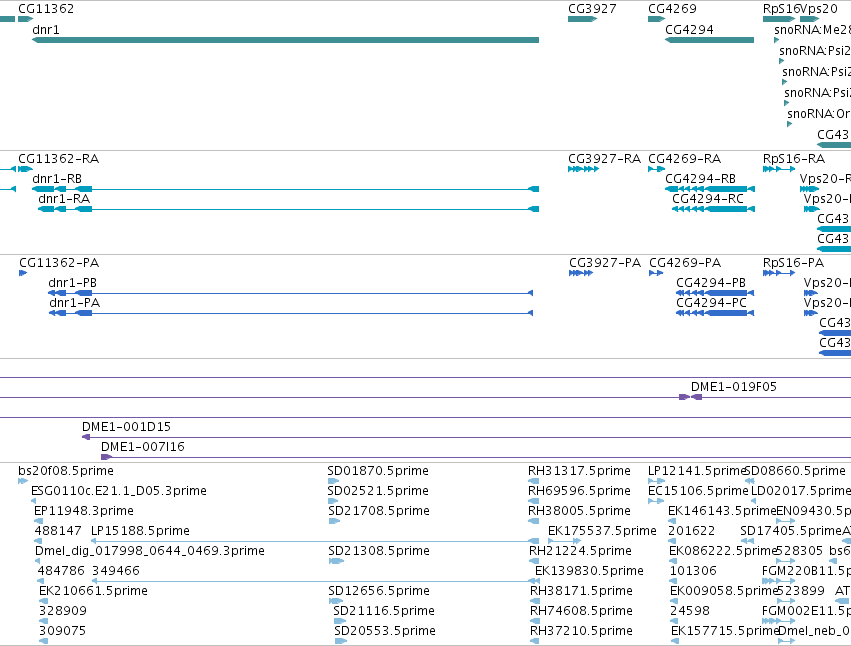851x646 pixels.
Task: Select the CG4269 gene feature
Action: click(x=656, y=19)
